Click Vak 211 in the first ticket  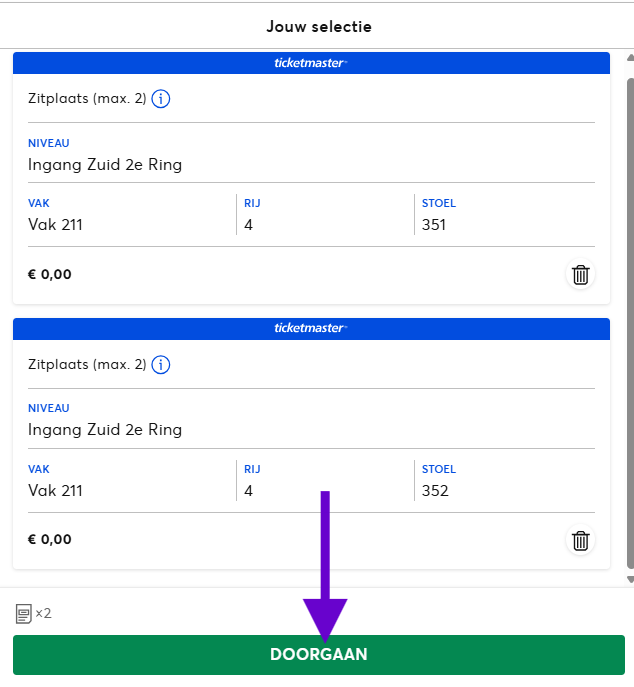55,225
